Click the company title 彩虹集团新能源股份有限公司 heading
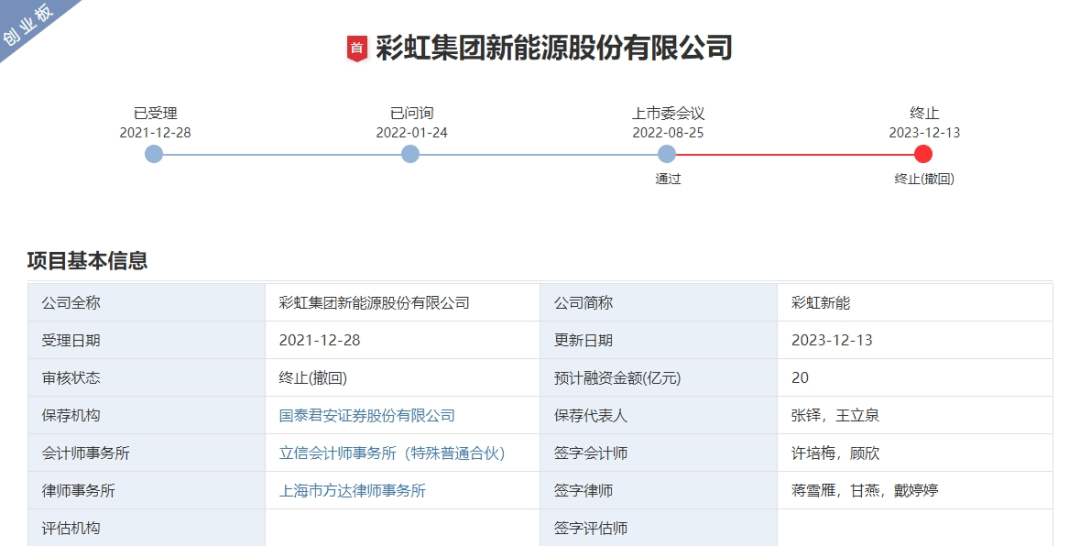This screenshot has width=1080, height=546. pos(553,48)
